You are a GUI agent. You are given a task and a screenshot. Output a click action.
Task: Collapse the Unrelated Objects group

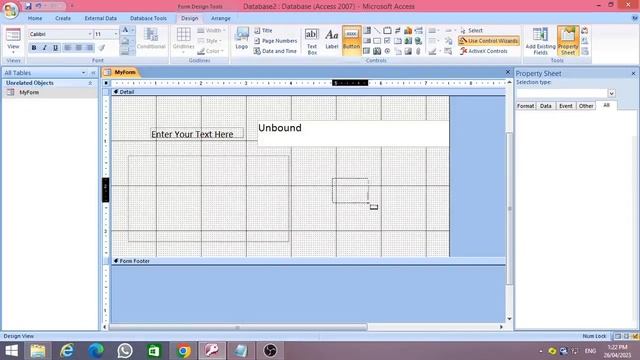[90, 83]
